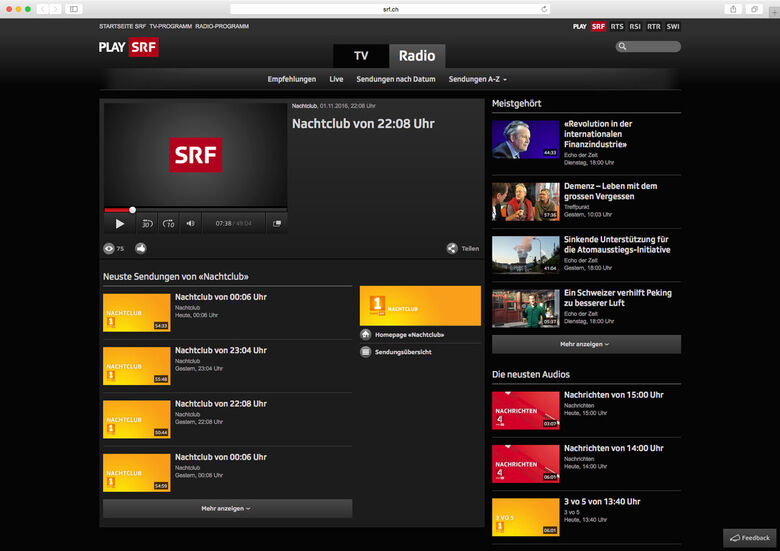
Task: Select RTR channel link
Action: click(654, 27)
